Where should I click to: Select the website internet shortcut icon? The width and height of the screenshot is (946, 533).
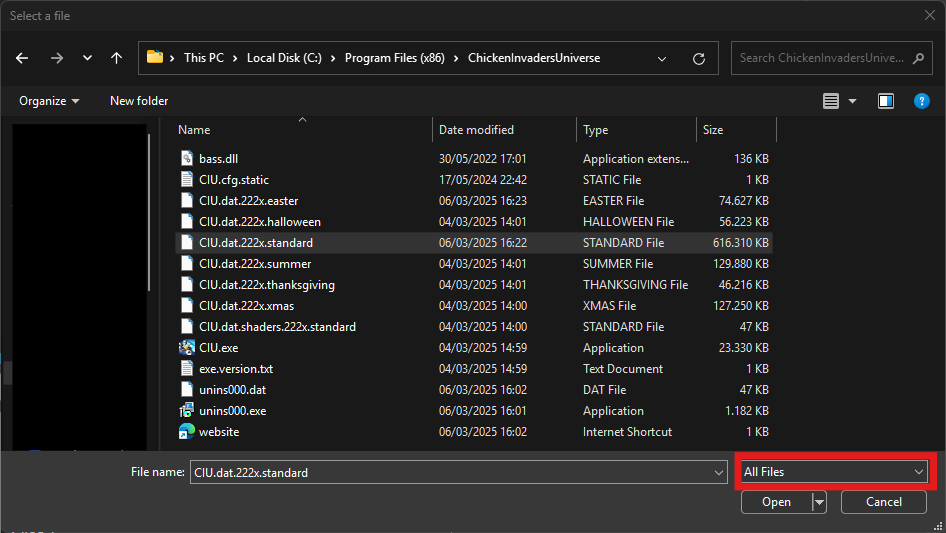click(x=187, y=432)
